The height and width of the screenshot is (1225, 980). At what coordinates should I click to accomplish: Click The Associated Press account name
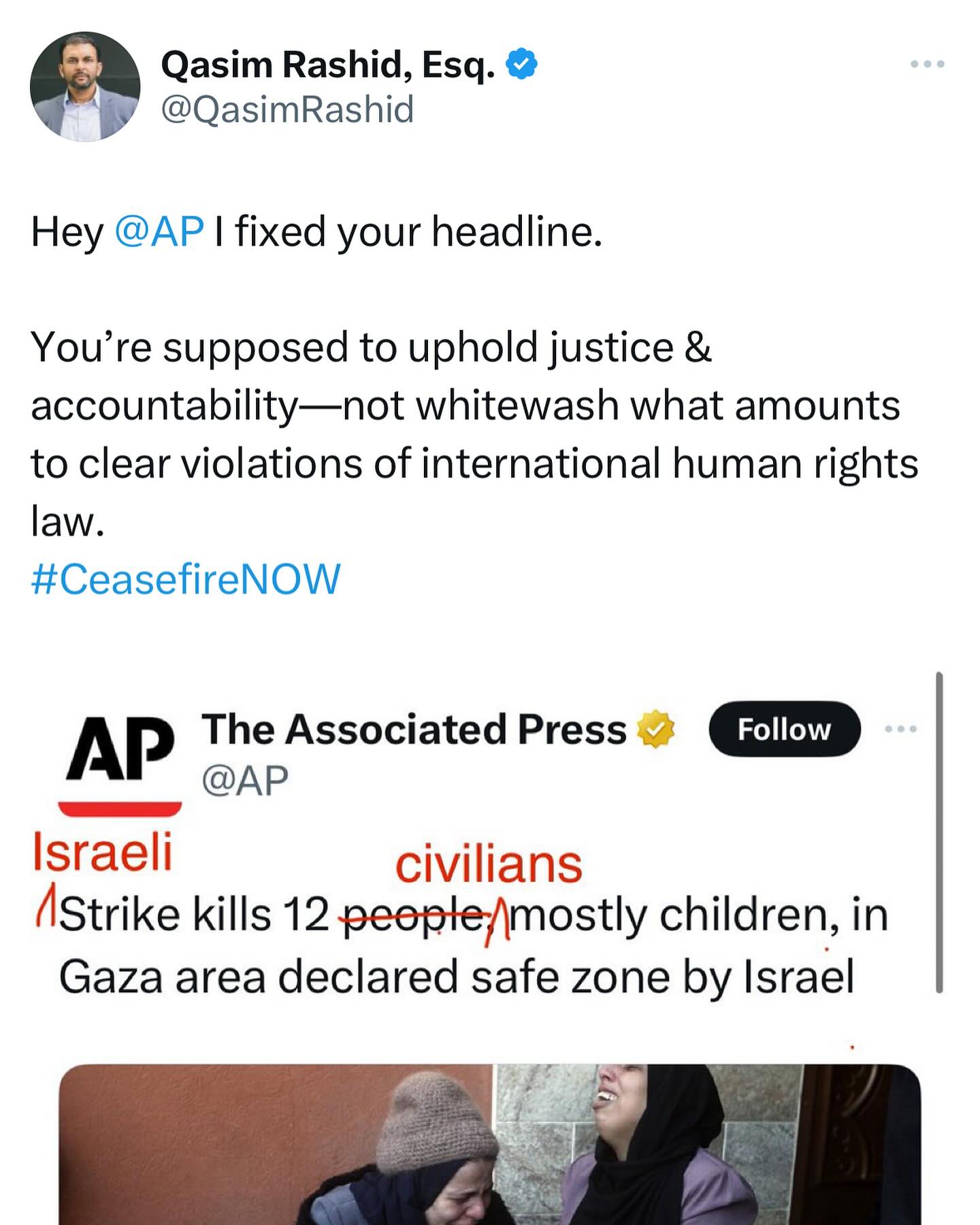pos(414,730)
